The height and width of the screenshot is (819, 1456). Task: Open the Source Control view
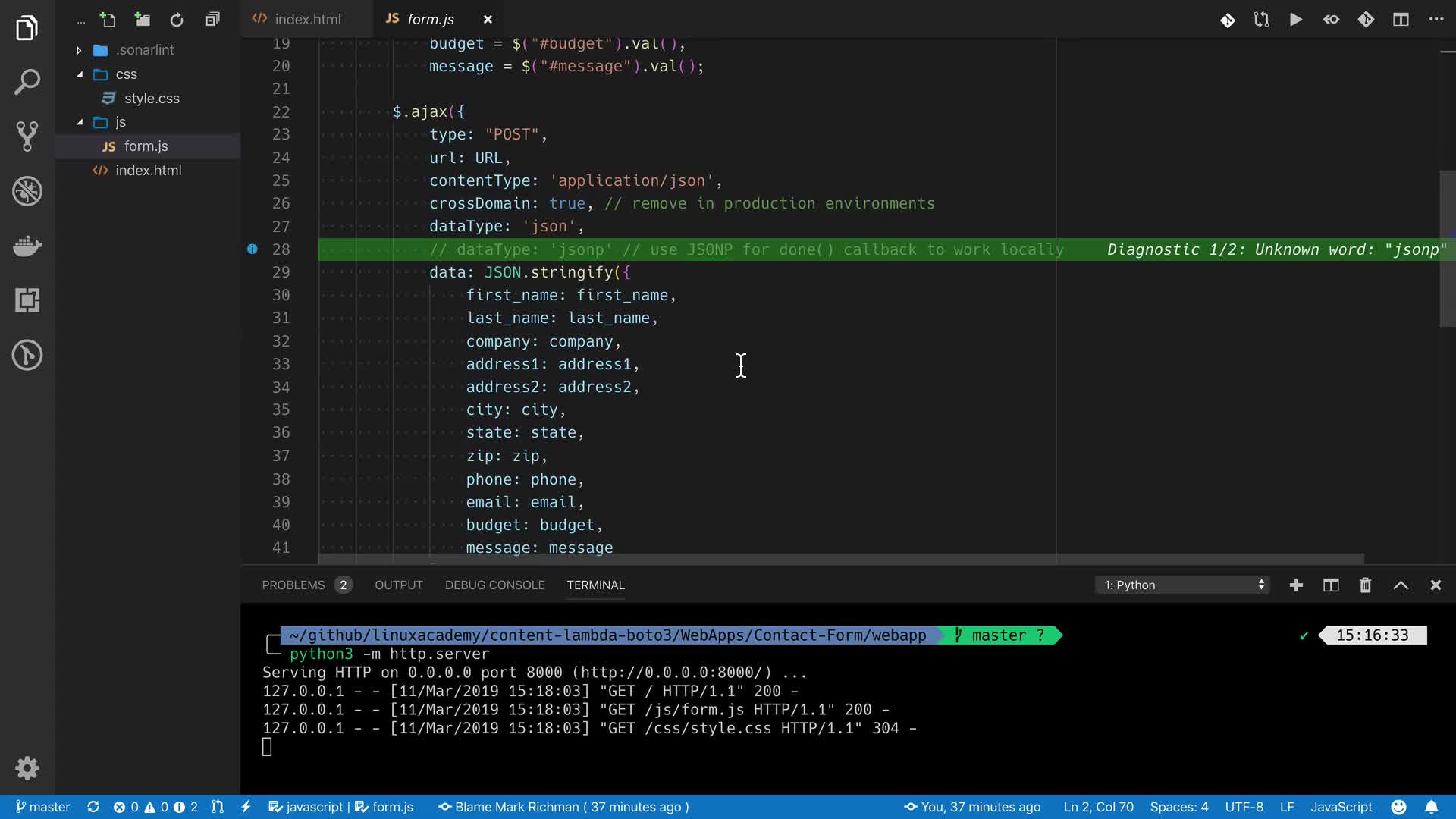coord(27,136)
